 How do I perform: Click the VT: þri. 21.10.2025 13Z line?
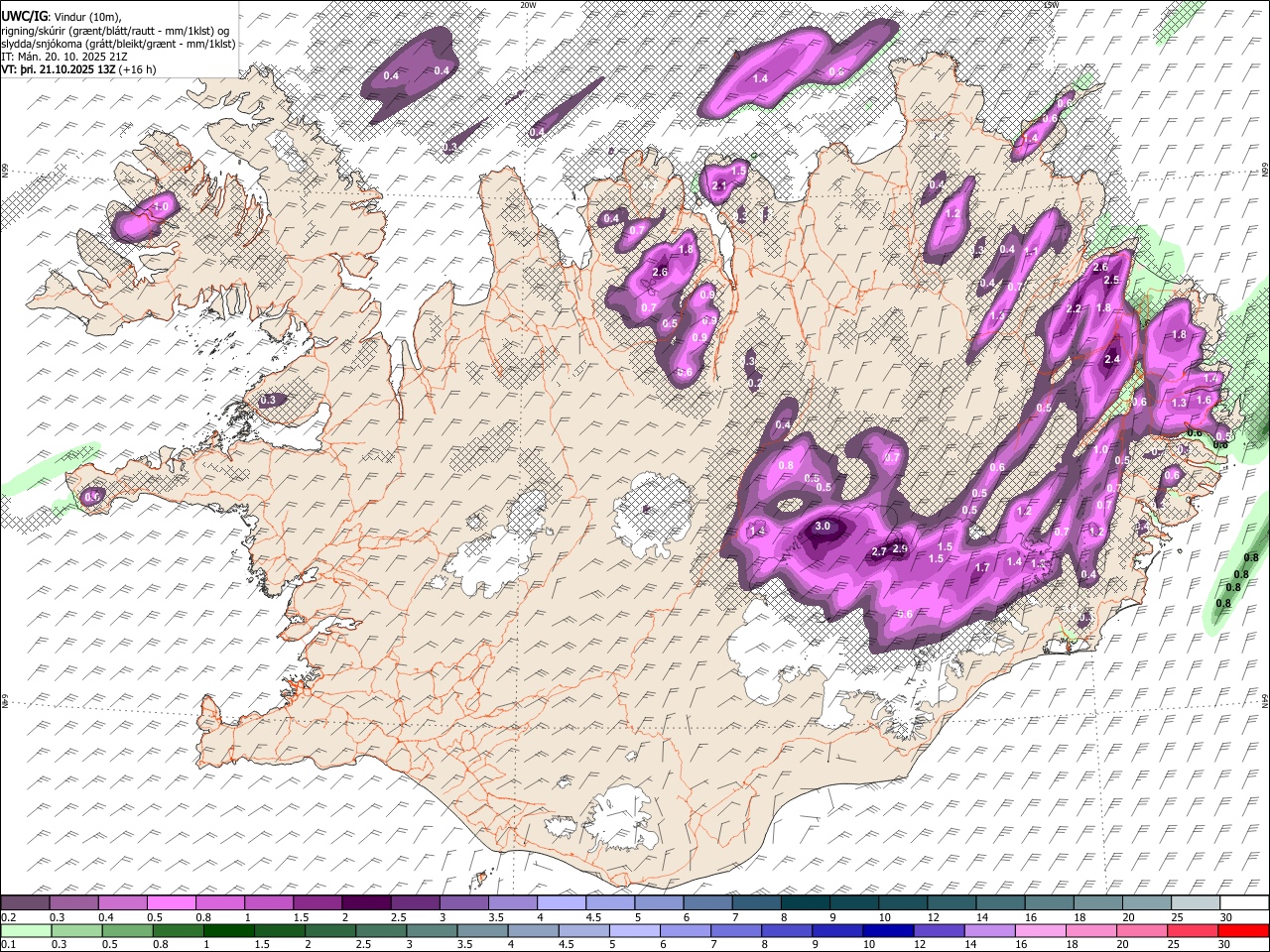(x=77, y=69)
